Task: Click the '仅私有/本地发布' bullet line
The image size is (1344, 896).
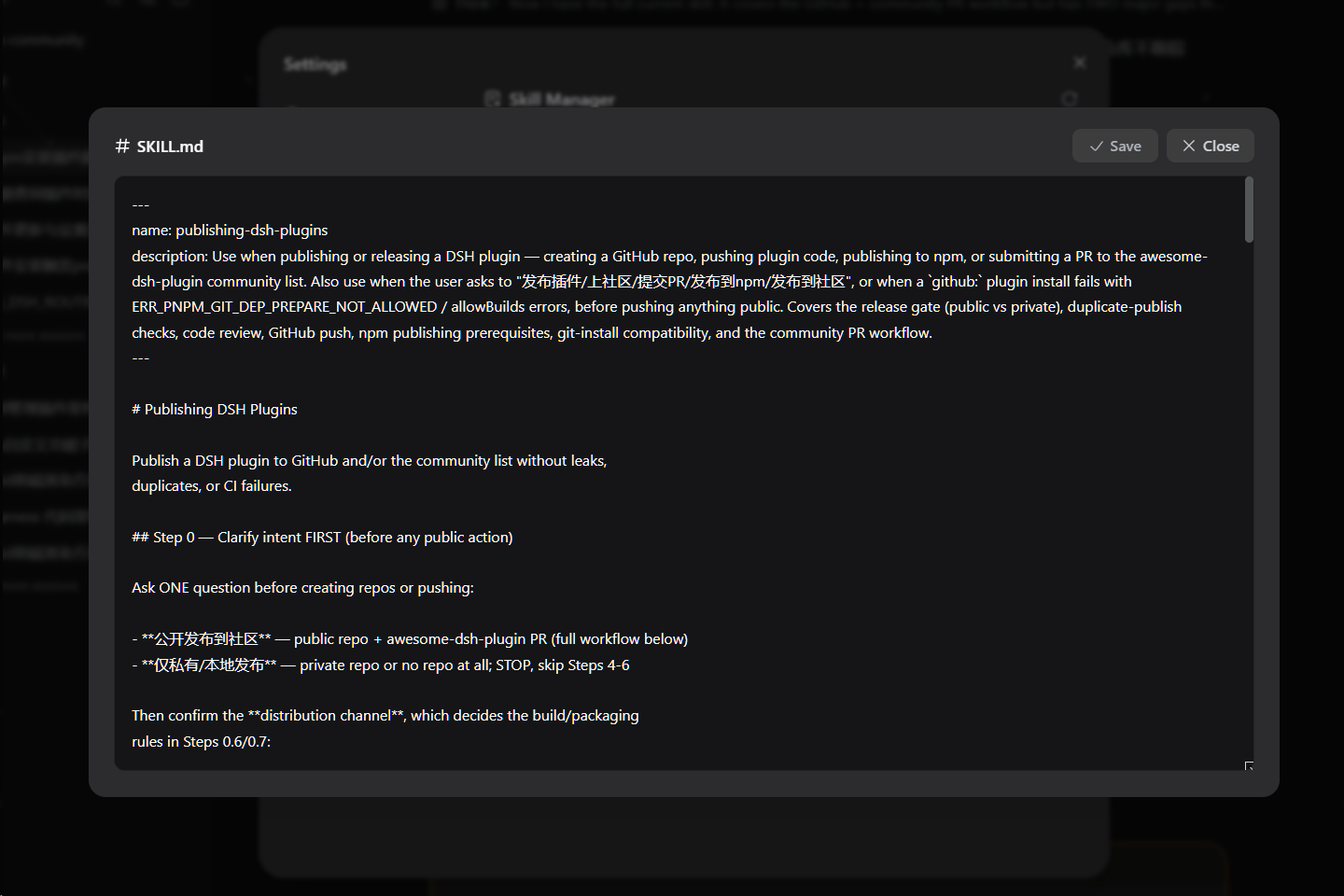Action: [381, 665]
